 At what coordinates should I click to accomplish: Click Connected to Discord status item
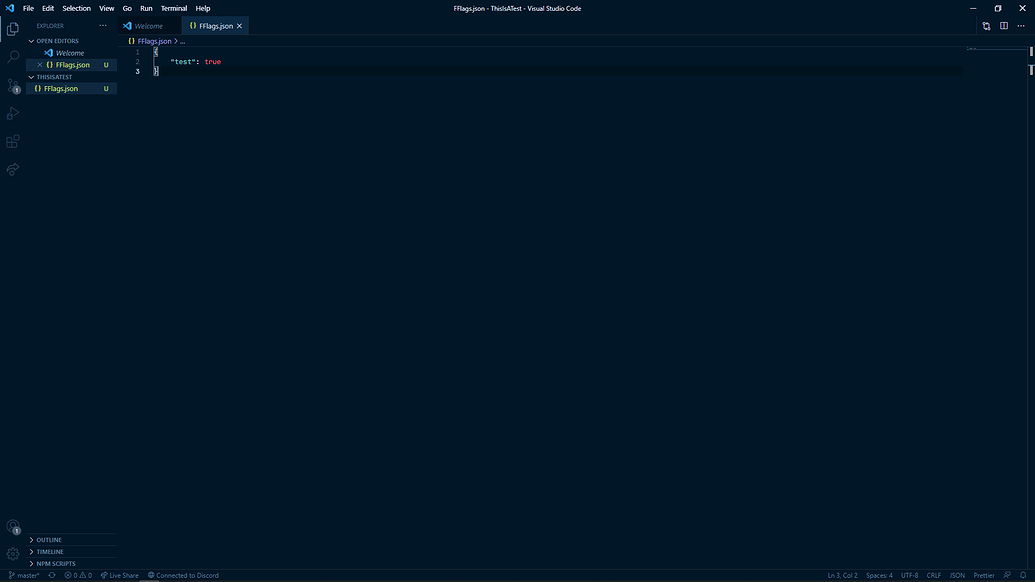tap(184, 575)
